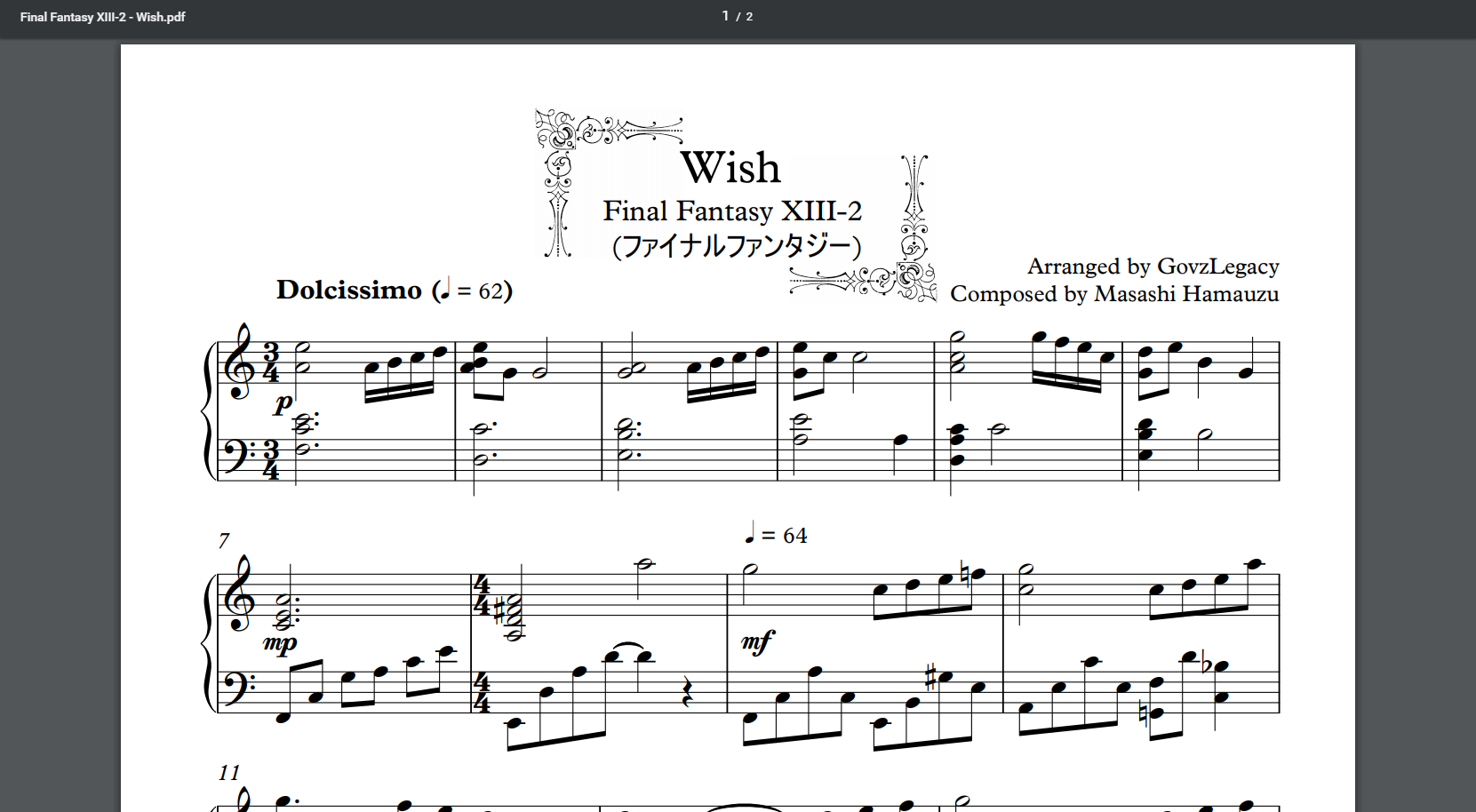
Task: Click the Final Fantasy XIII-2 subtitle
Action: pyautogui.click(x=732, y=211)
